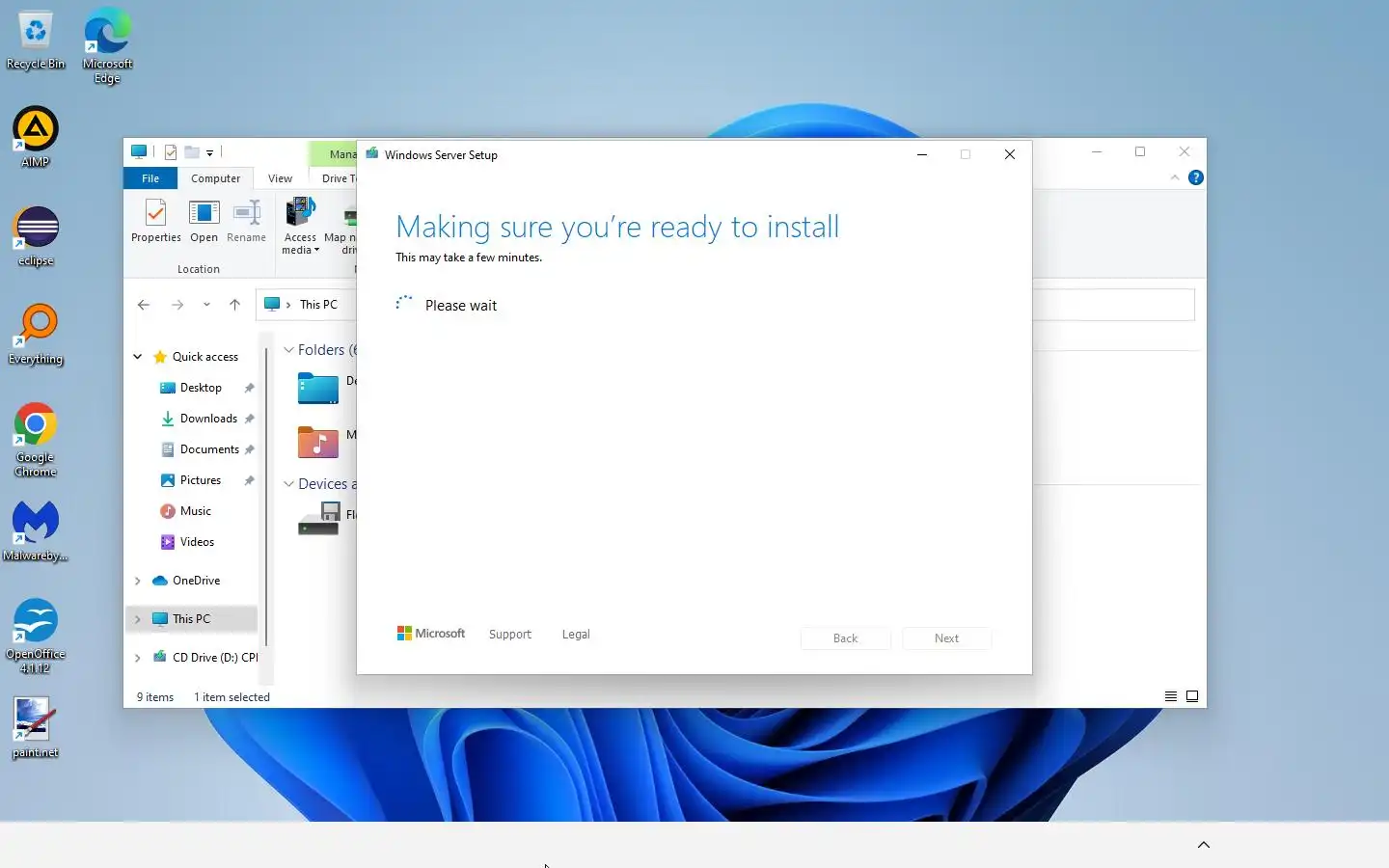Screen dimensions: 1389x868
Task: Click the Support link in Setup
Action: tap(509, 635)
